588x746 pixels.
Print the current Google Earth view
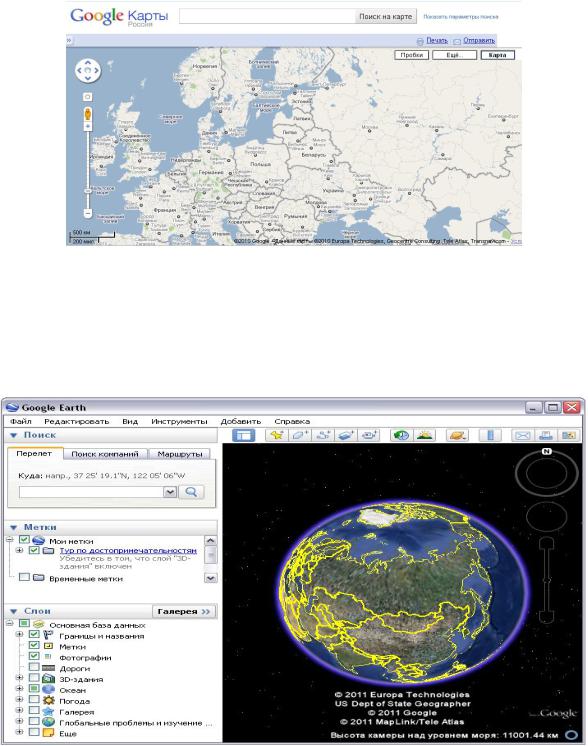click(546, 435)
